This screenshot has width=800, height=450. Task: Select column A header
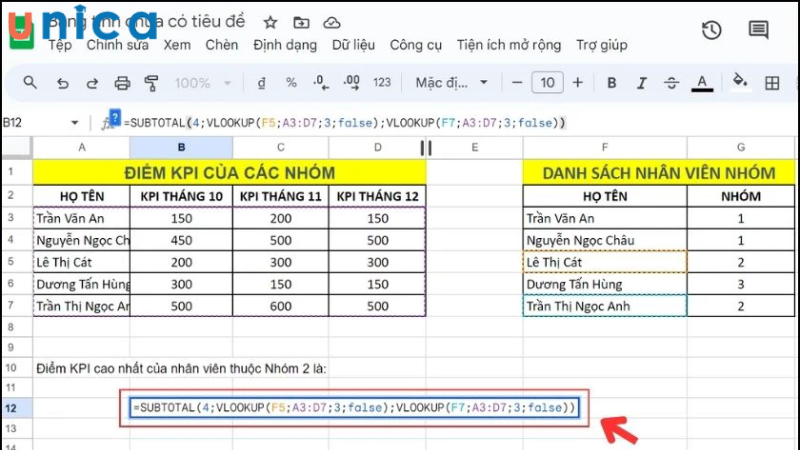pyautogui.click(x=82, y=147)
